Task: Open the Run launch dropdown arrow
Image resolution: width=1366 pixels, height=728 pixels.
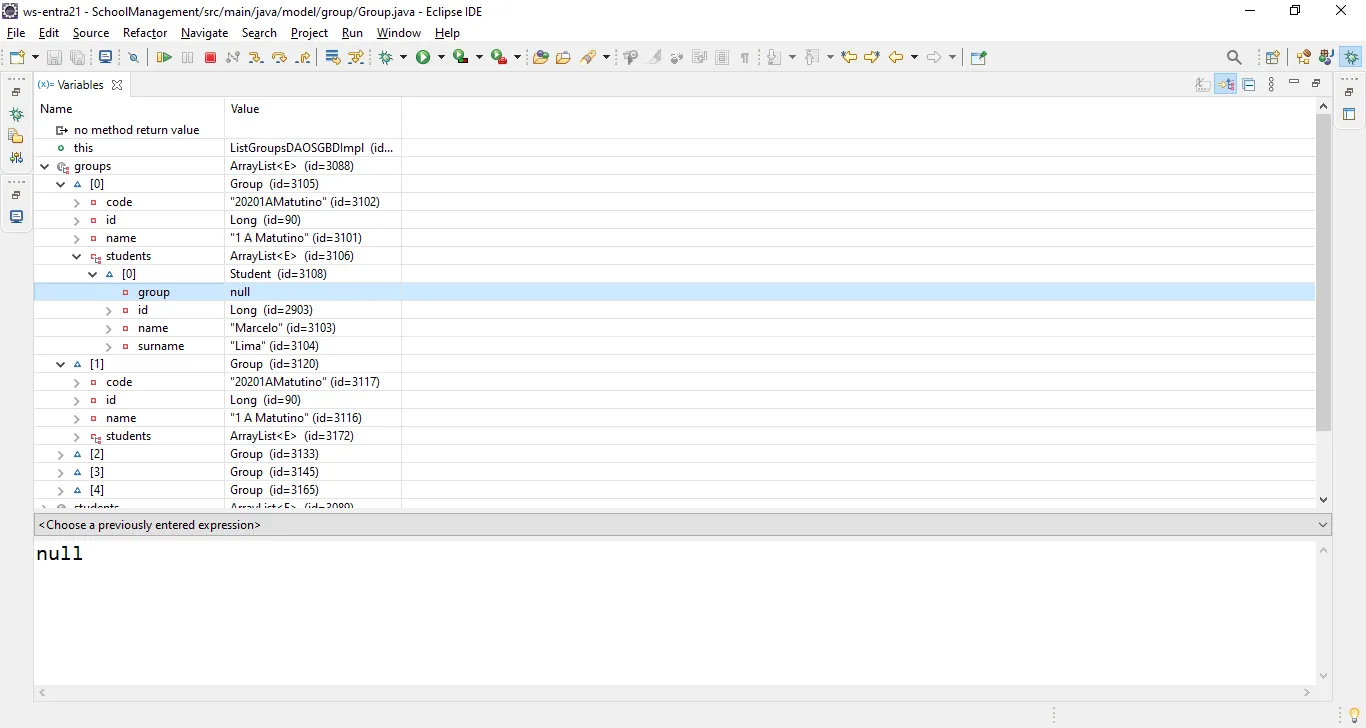Action: (440, 57)
